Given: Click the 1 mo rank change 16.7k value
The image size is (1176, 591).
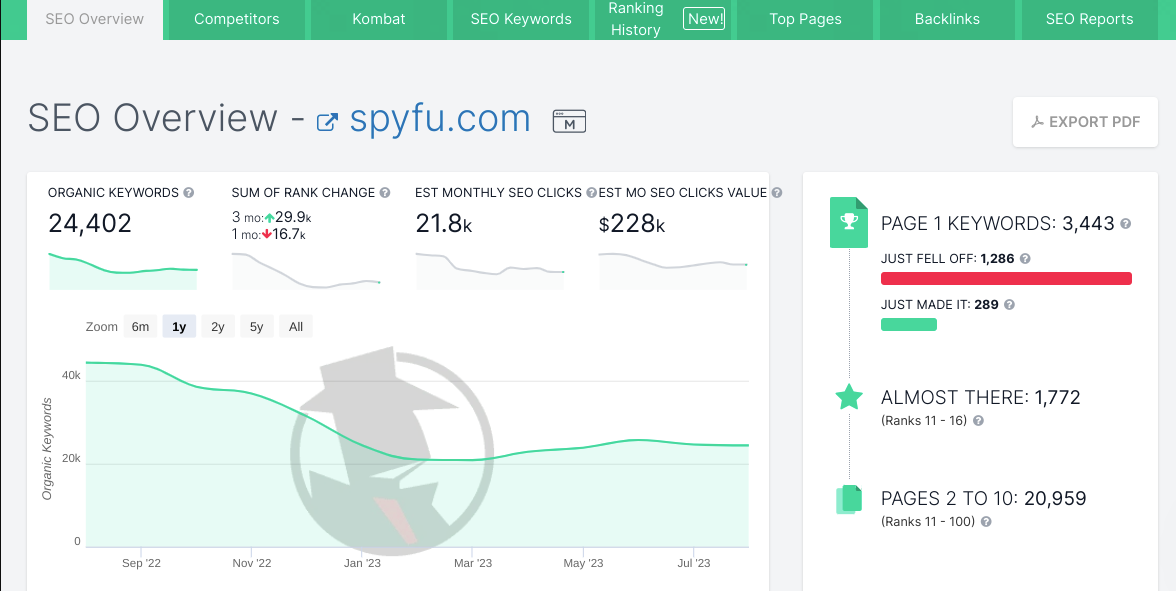Looking at the screenshot, I should (x=289, y=235).
